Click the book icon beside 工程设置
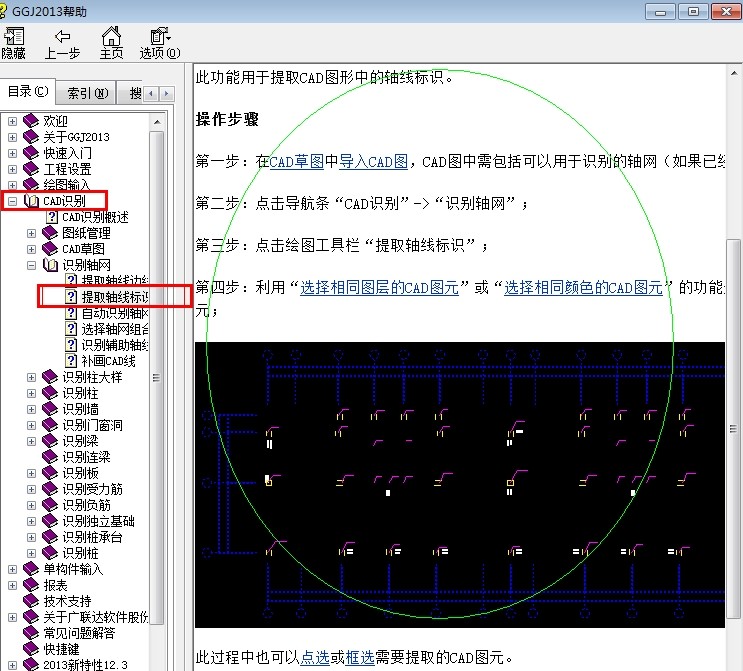 tap(31, 169)
